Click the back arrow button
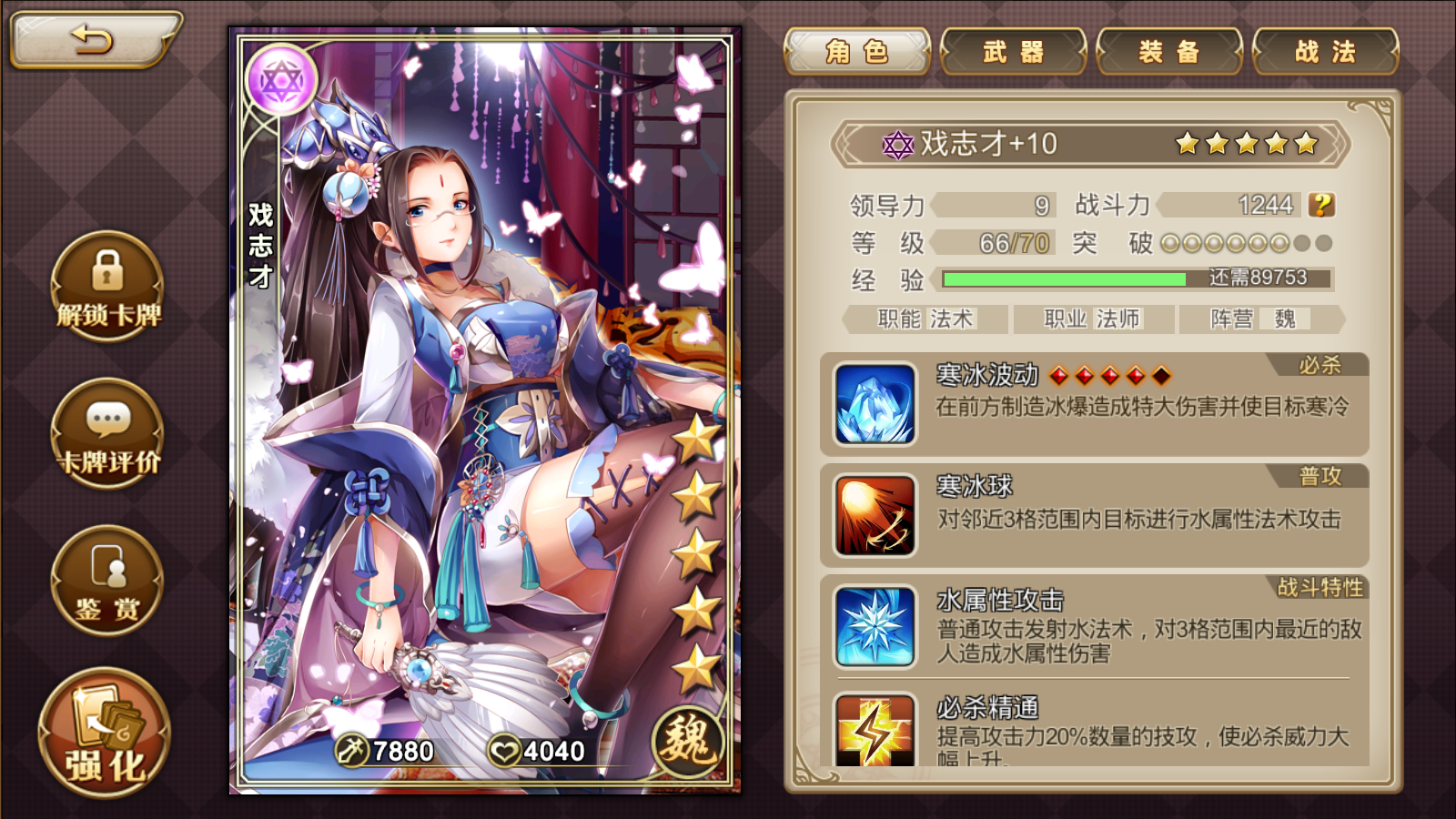 (95, 40)
